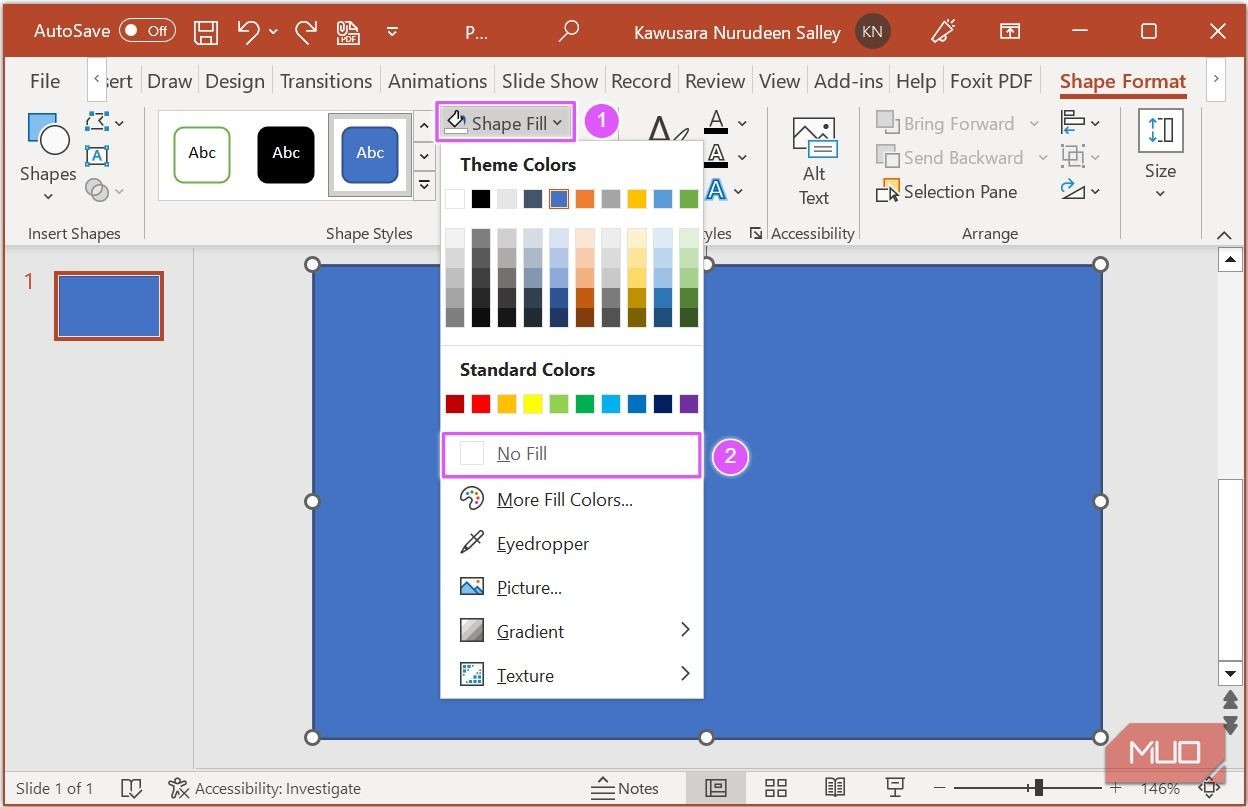The image size is (1248, 807).
Task: Switch to the Transitions tab
Action: [x=326, y=81]
